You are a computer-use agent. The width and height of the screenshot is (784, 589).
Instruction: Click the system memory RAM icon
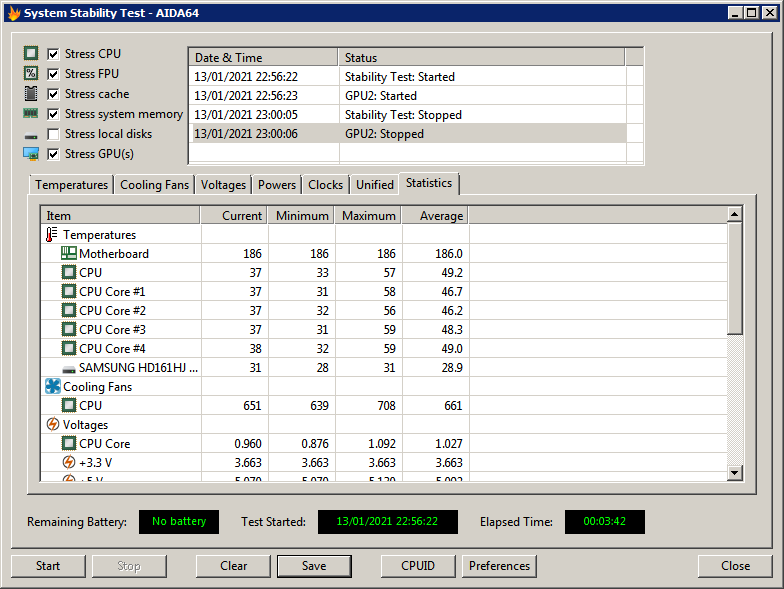[30, 114]
